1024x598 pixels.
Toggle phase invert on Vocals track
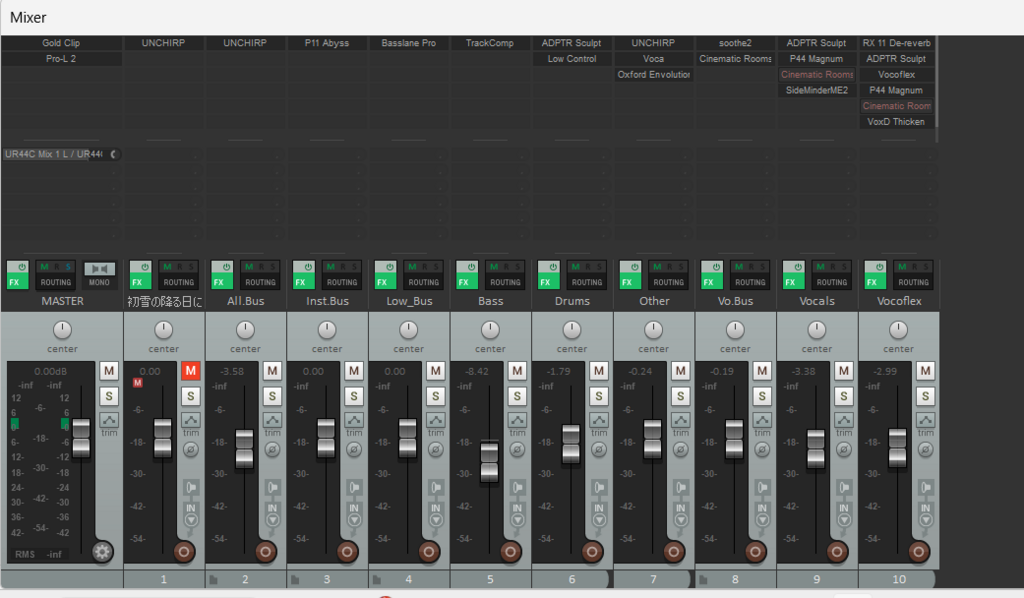tap(844, 449)
